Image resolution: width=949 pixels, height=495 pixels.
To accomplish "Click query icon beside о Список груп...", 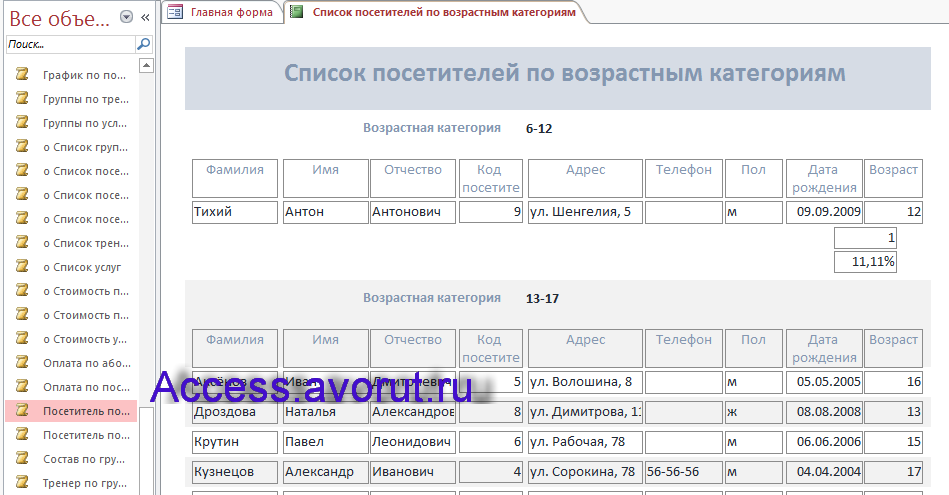I will (x=22, y=146).
